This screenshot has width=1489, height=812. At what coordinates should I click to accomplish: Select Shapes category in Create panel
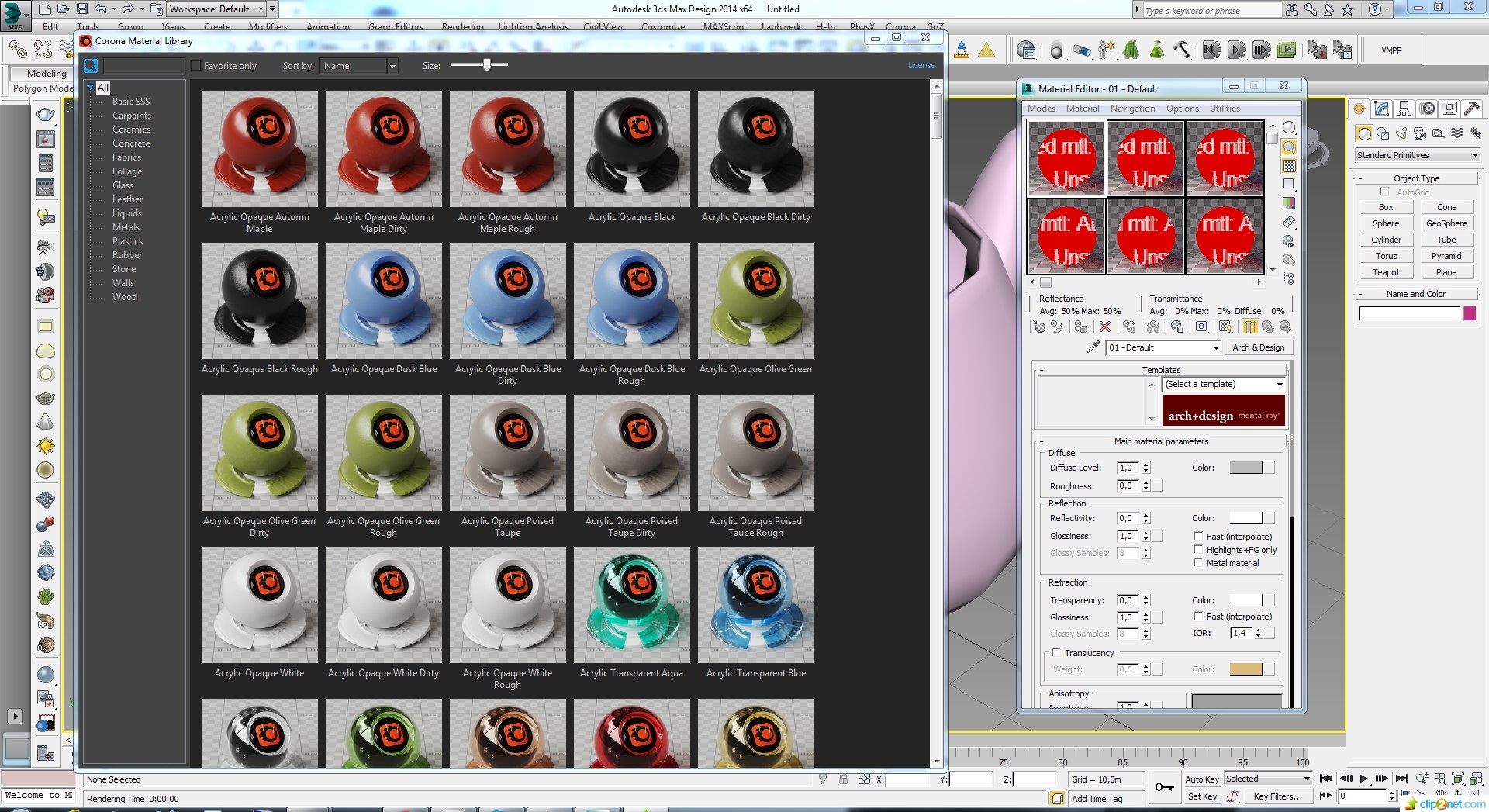(x=1382, y=133)
